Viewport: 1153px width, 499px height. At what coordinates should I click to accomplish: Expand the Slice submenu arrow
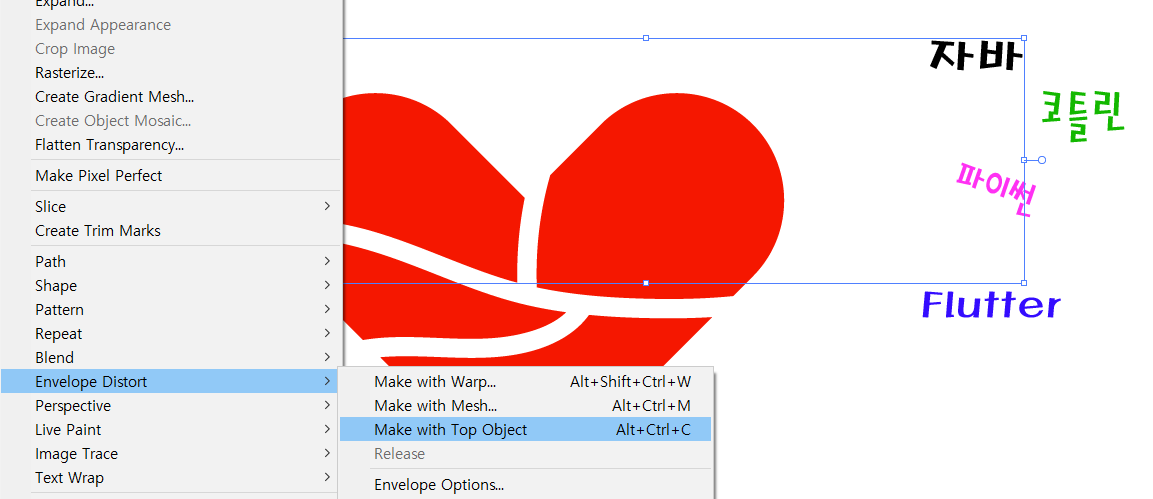pos(327,207)
